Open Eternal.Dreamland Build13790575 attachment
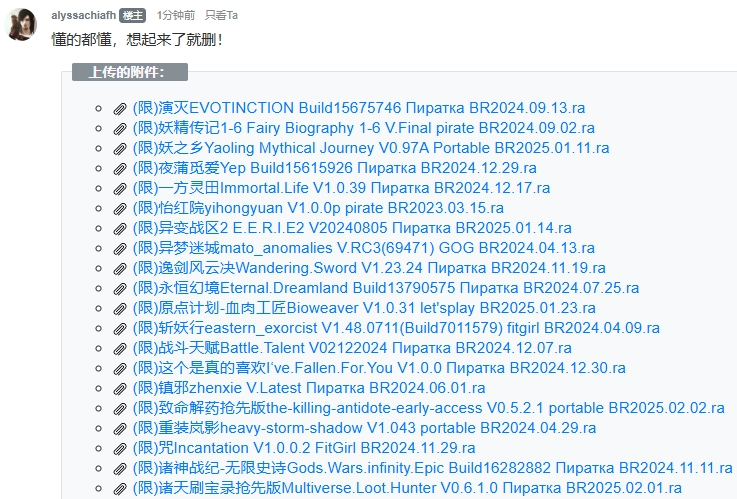Viewport: 737px width, 499px height. [386, 288]
